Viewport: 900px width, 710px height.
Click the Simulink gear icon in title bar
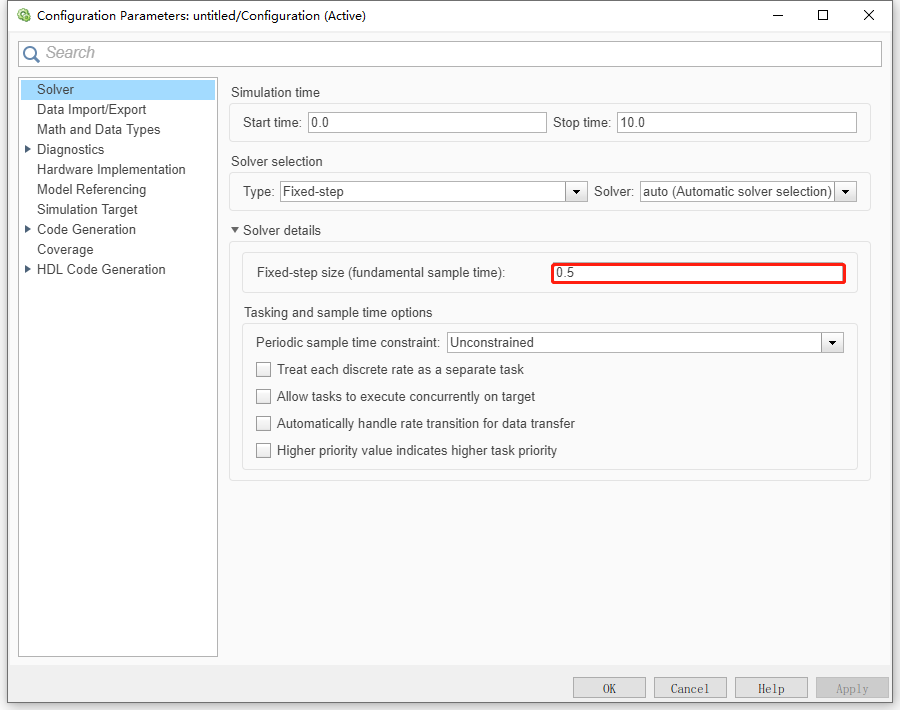[24, 15]
